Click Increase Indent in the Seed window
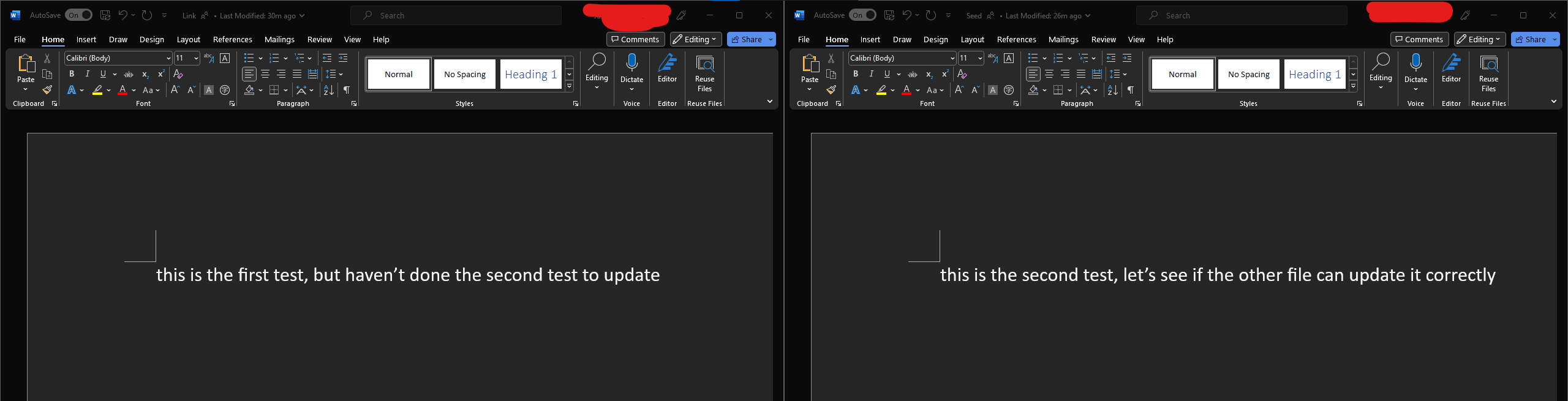This screenshot has width=1568, height=401. point(1127,58)
